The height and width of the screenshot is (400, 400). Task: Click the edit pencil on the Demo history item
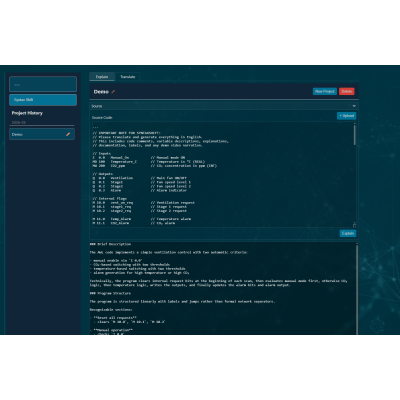point(68,134)
